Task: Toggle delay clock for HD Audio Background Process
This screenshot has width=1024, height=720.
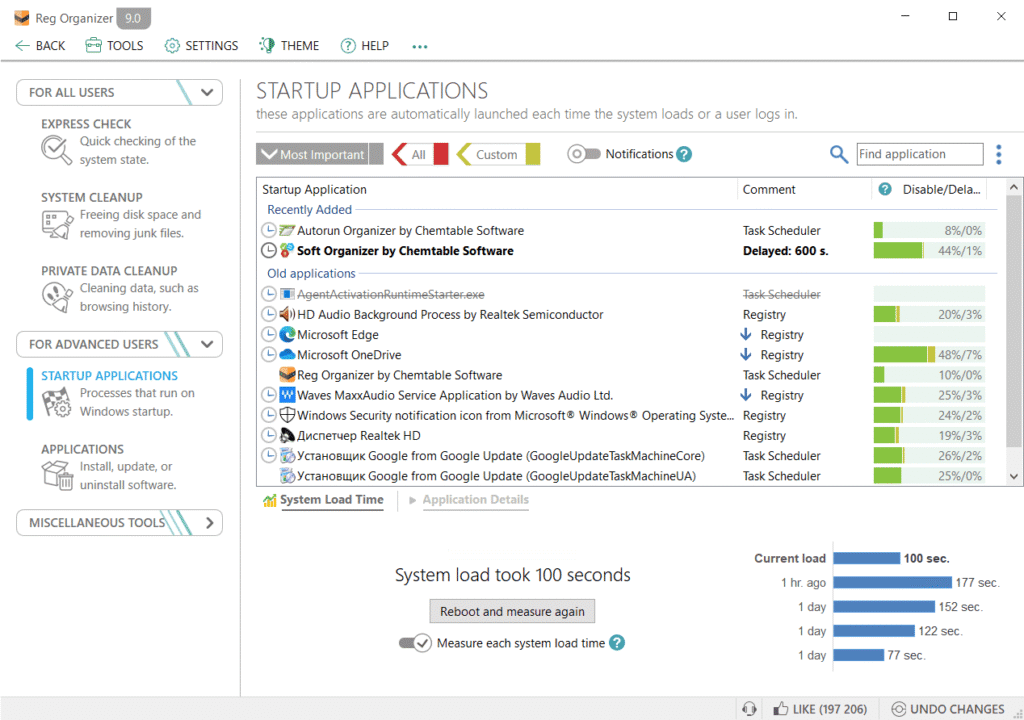Action: point(268,314)
